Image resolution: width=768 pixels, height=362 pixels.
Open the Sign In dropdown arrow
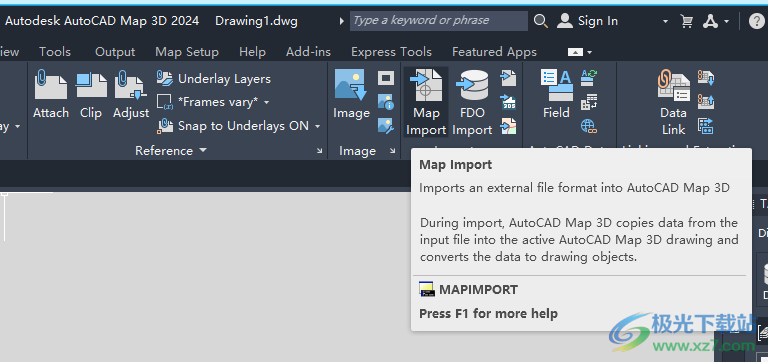click(665, 22)
